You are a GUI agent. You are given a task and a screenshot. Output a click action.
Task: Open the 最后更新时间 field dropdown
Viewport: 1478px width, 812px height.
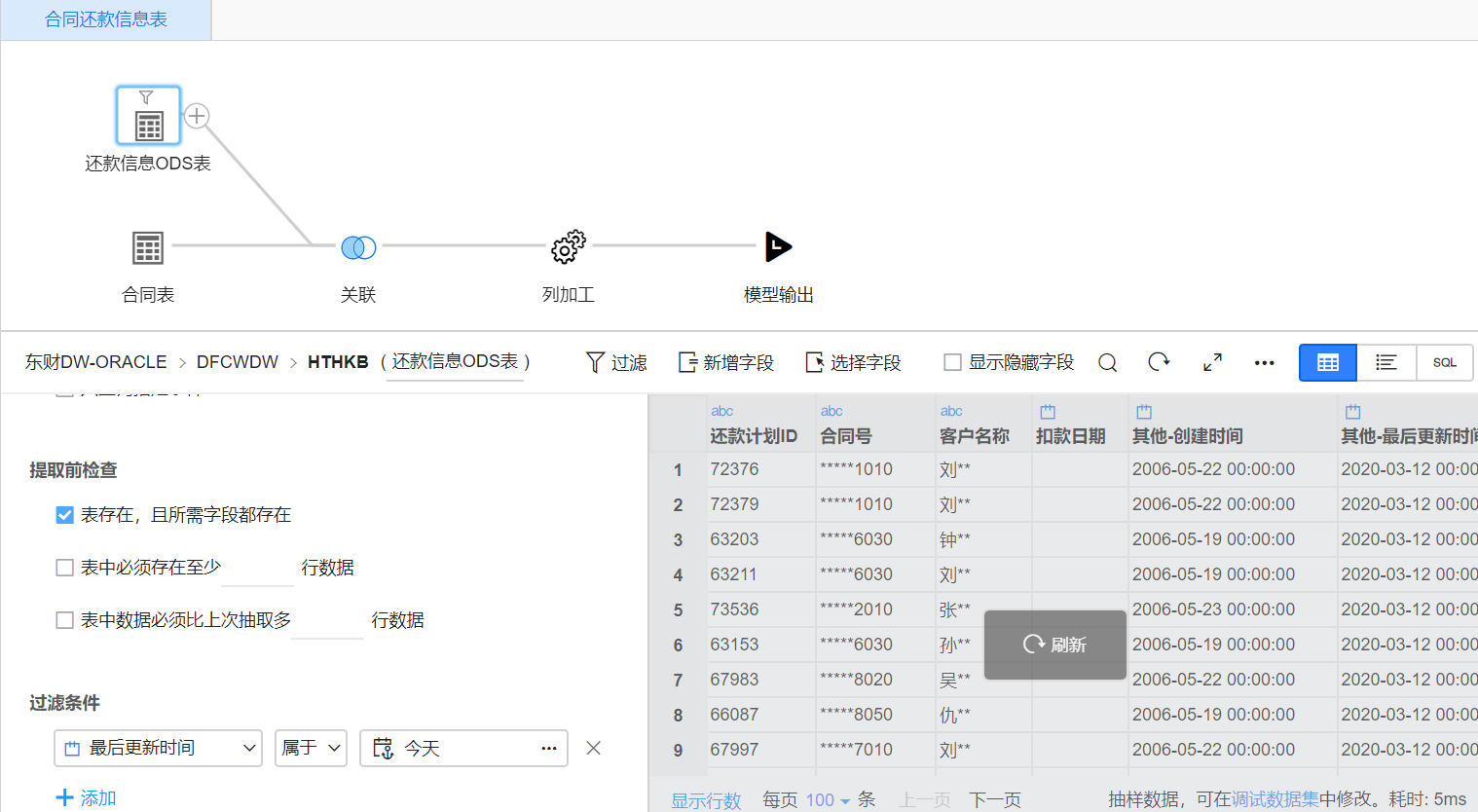point(157,748)
